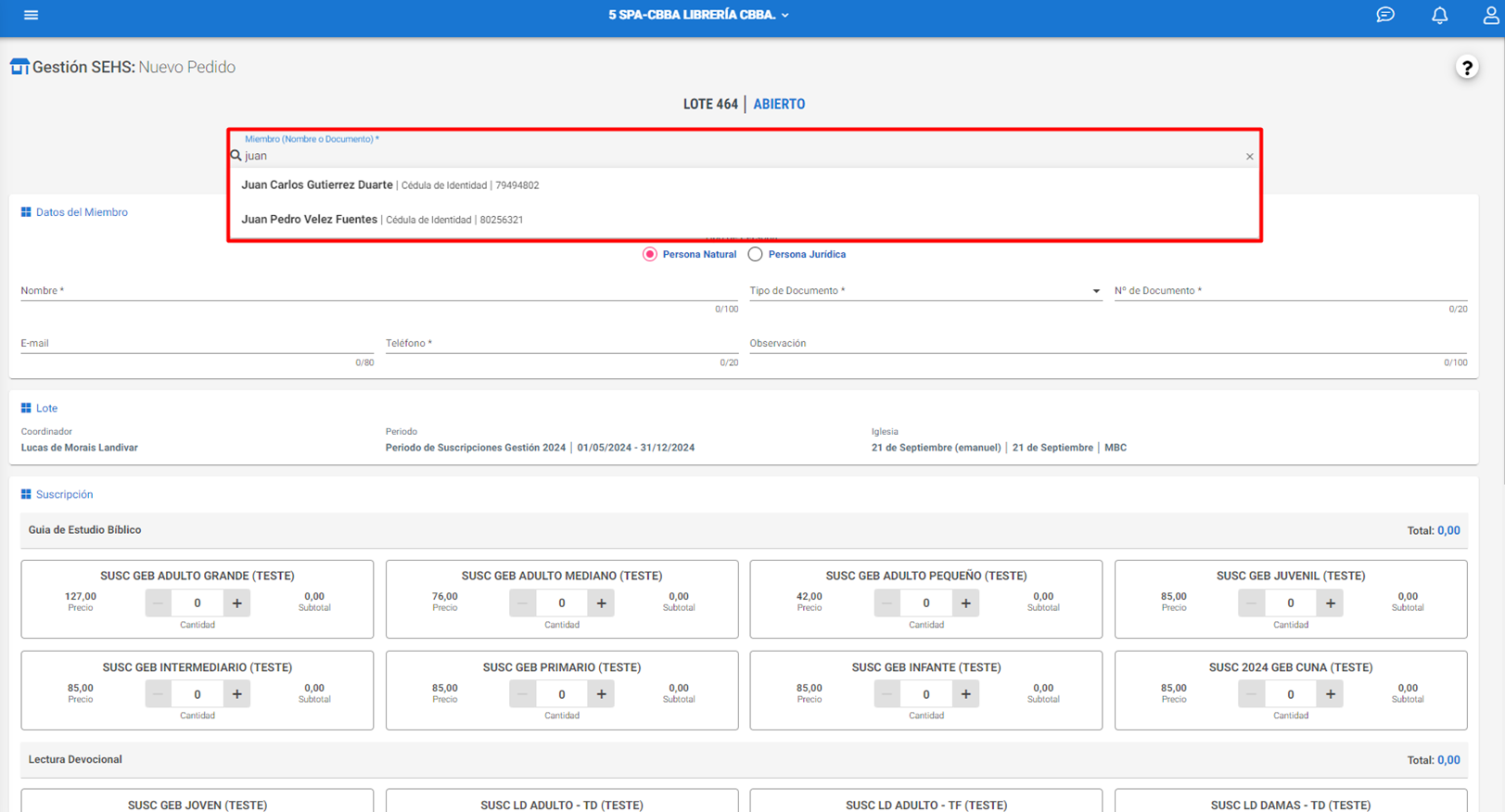Decrease quantity of SUSC GEB ADULTO GRANDE
The image size is (1505, 812).
tap(158, 603)
